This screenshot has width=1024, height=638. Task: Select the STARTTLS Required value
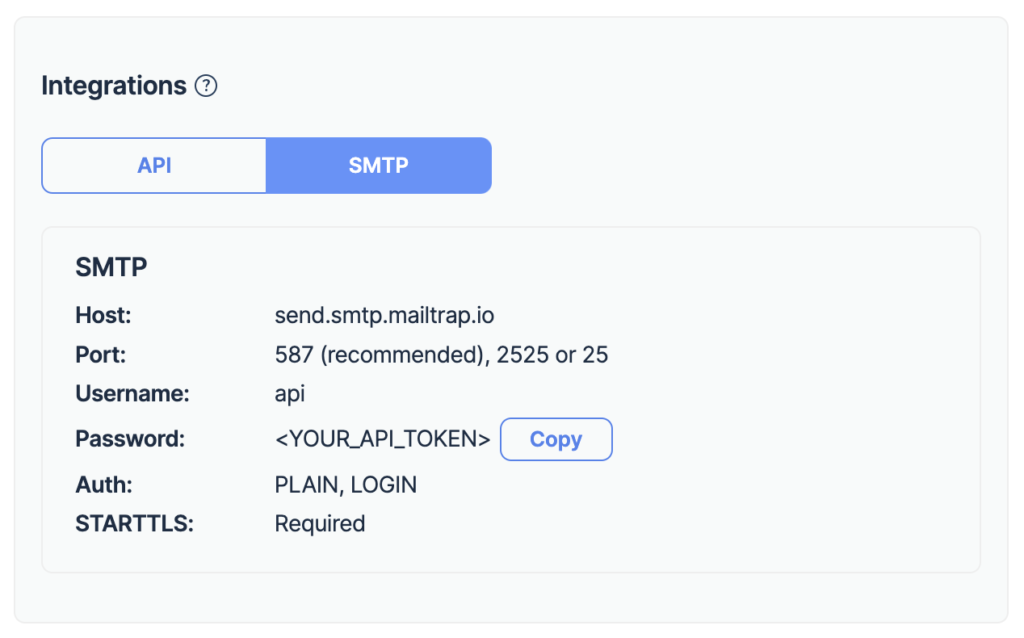click(x=319, y=523)
